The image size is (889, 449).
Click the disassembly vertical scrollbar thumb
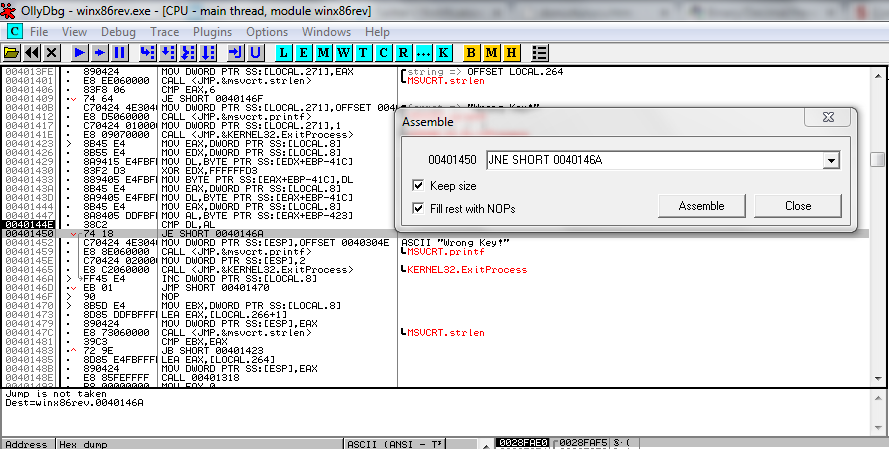click(877, 159)
